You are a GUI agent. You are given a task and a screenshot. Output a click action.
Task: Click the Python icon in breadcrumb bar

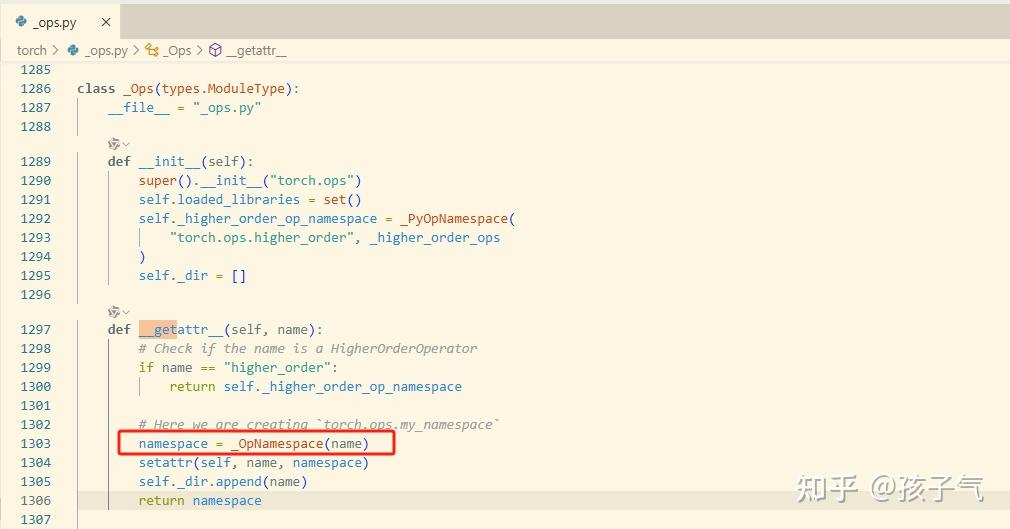point(73,50)
